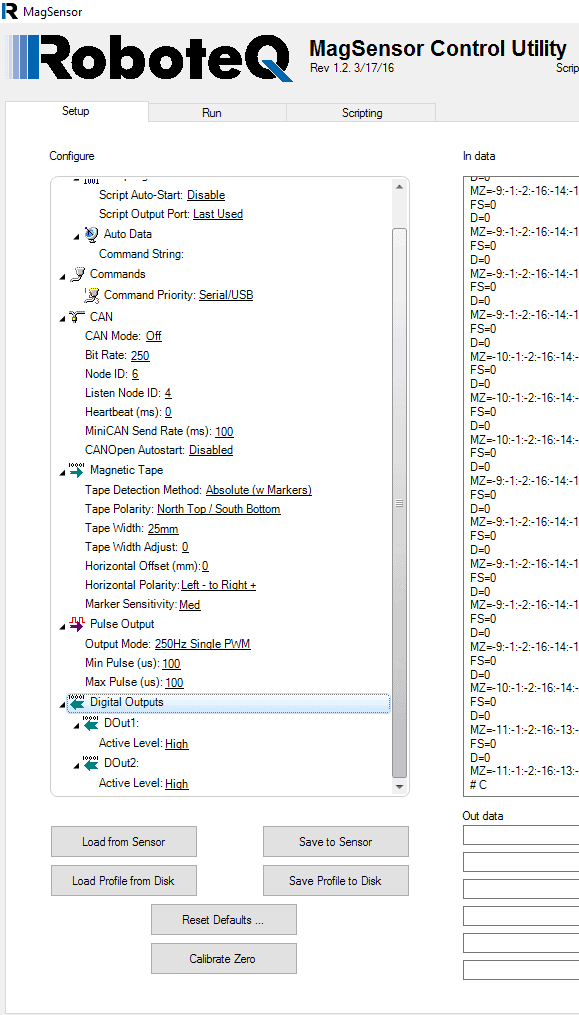
Task: Click the Calibrate Zero button
Action: tap(223, 959)
